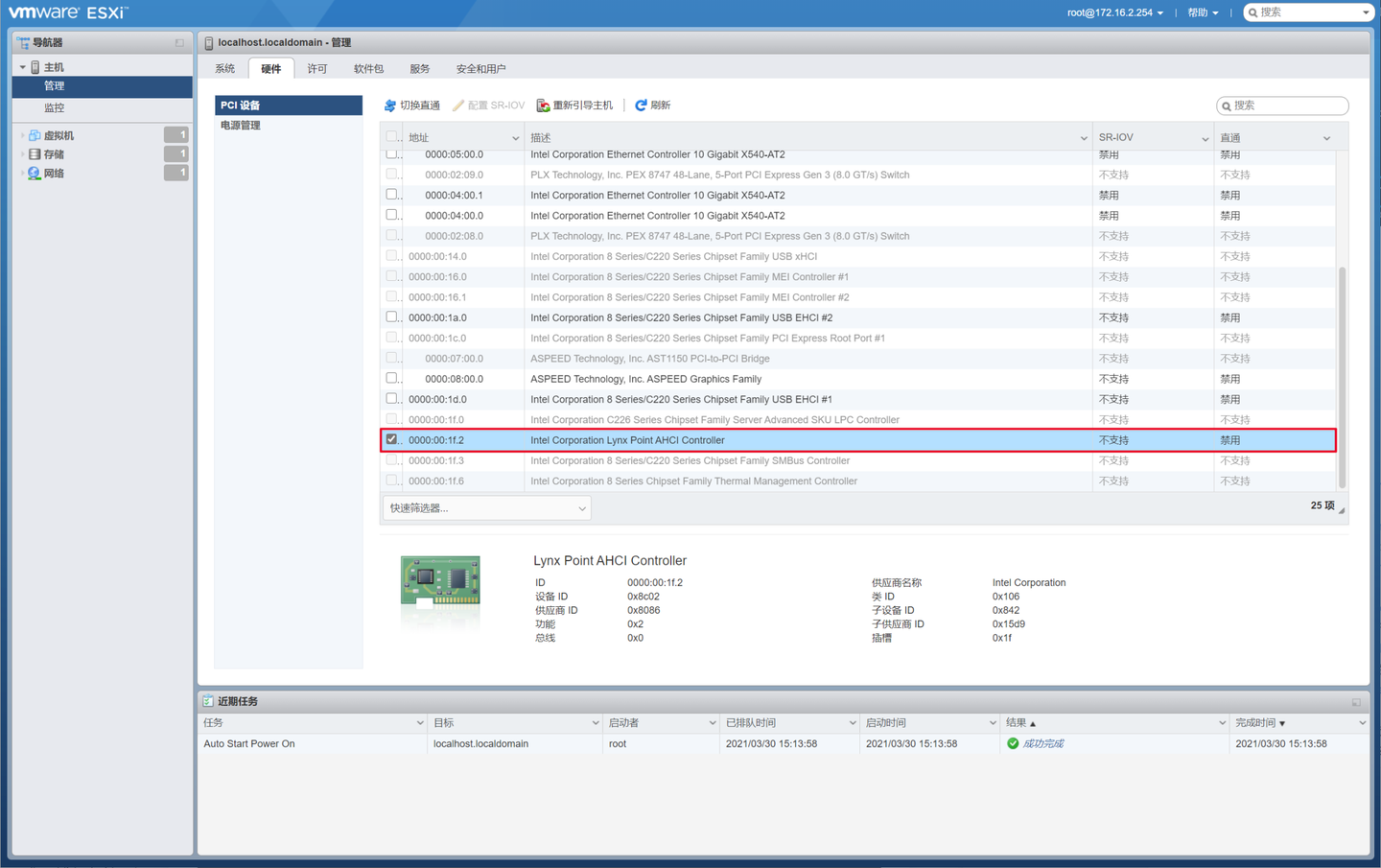Viewport: 1381px width, 868px height.
Task: Open the Description column dropdown arrow
Action: (1084, 138)
